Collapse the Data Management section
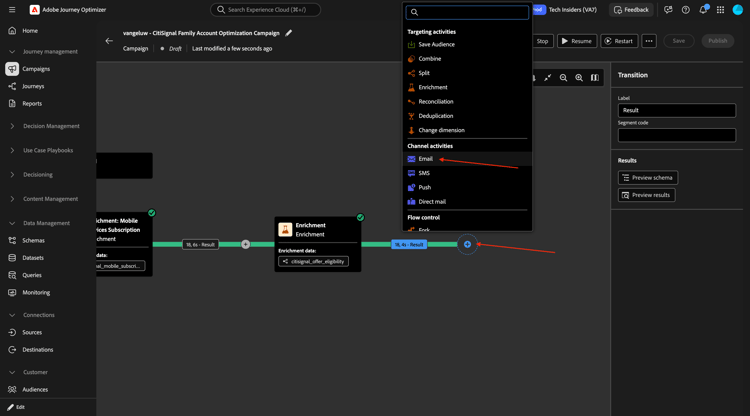 (x=12, y=223)
